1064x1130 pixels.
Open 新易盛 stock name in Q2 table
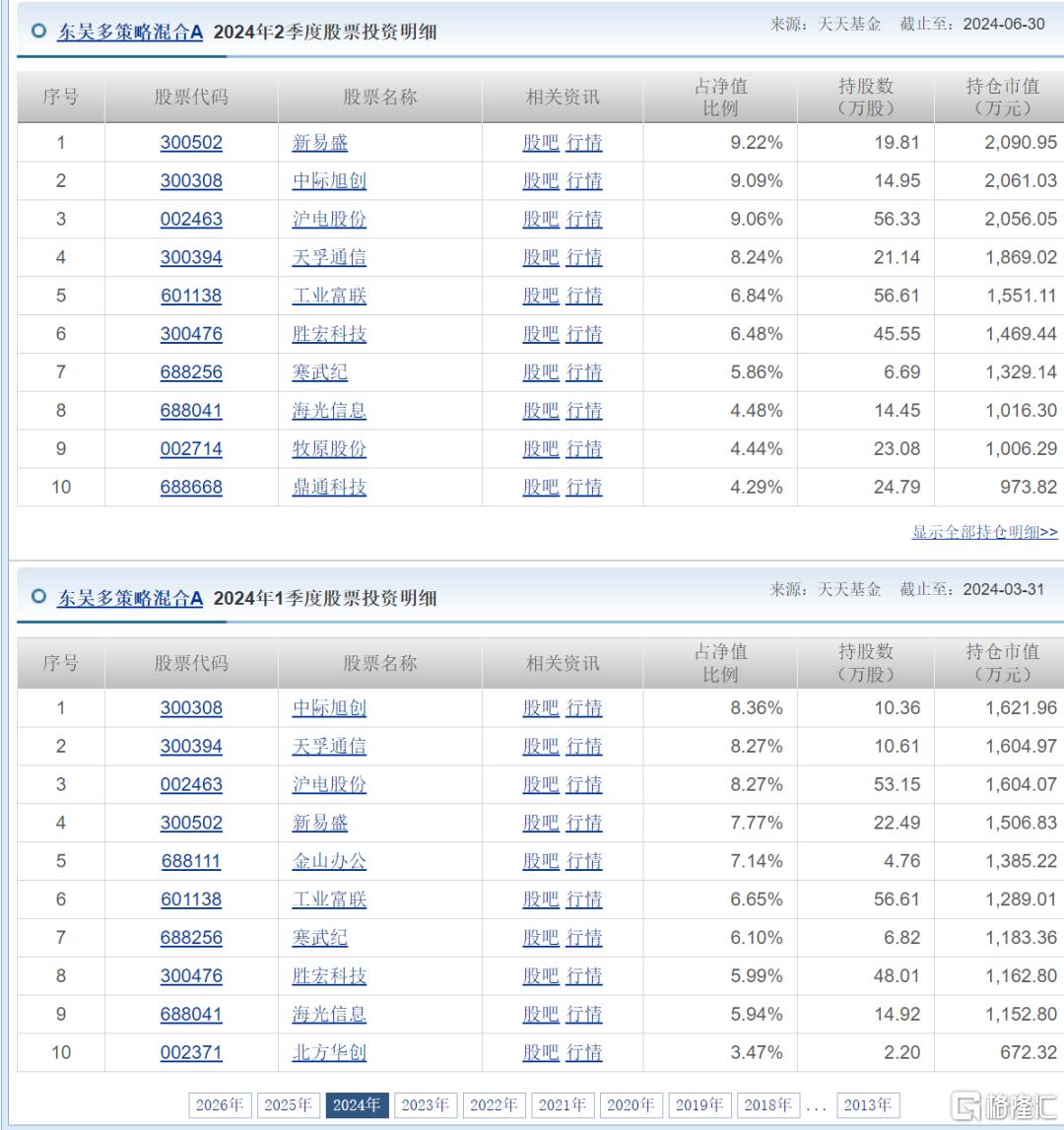[320, 143]
